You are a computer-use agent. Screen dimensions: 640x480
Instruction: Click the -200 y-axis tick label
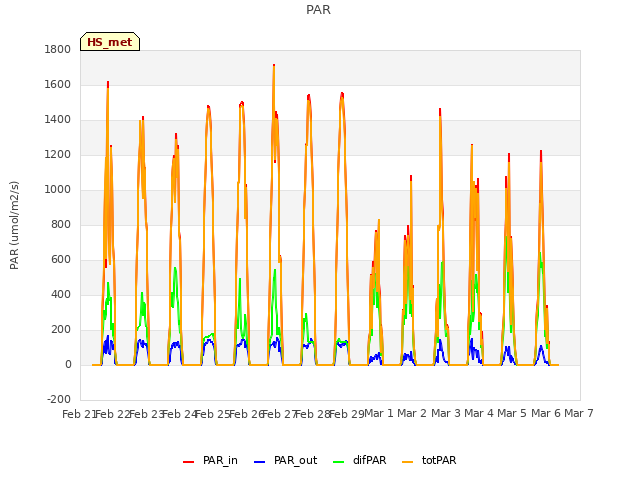(x=59, y=399)
